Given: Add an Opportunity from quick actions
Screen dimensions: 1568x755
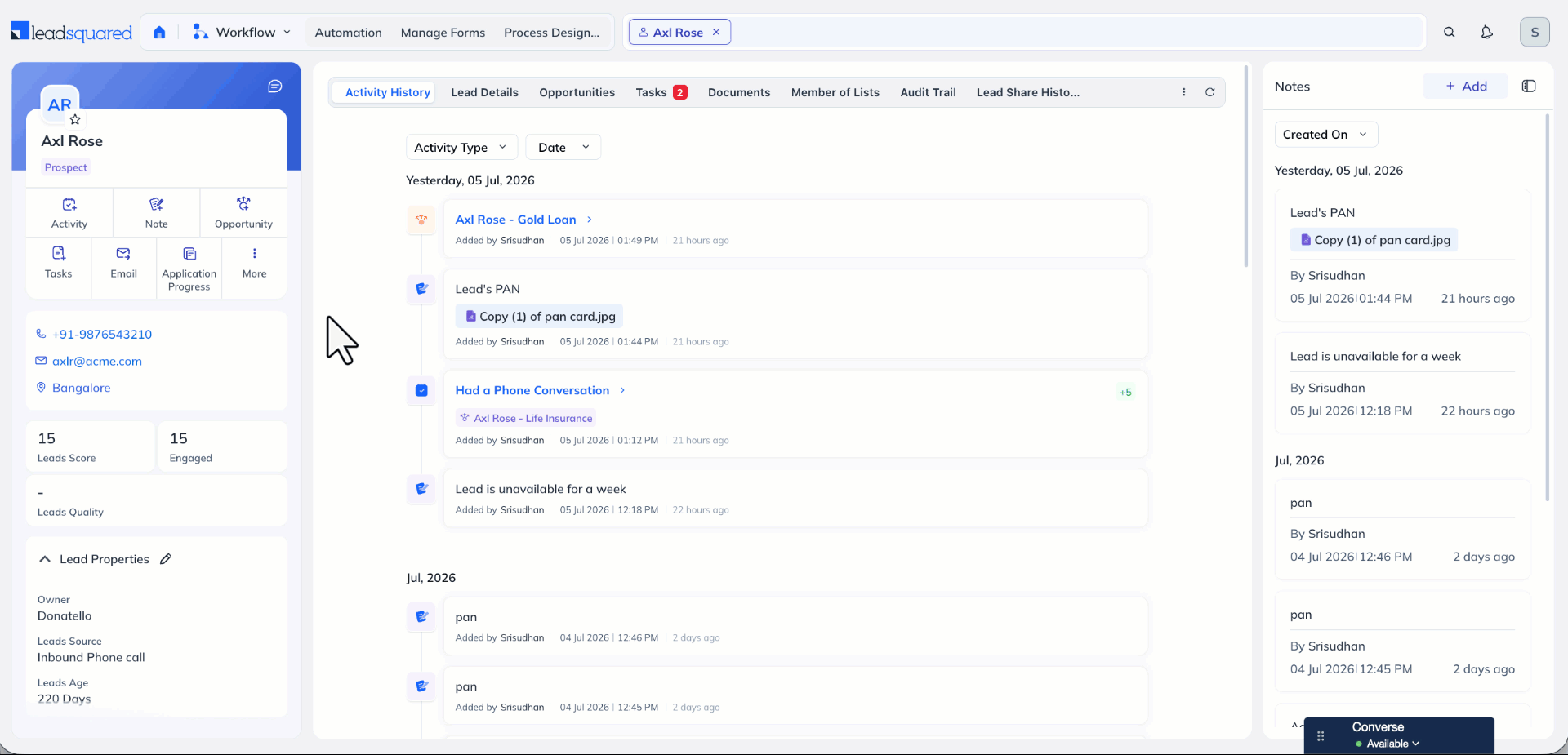Looking at the screenshot, I should (243, 212).
